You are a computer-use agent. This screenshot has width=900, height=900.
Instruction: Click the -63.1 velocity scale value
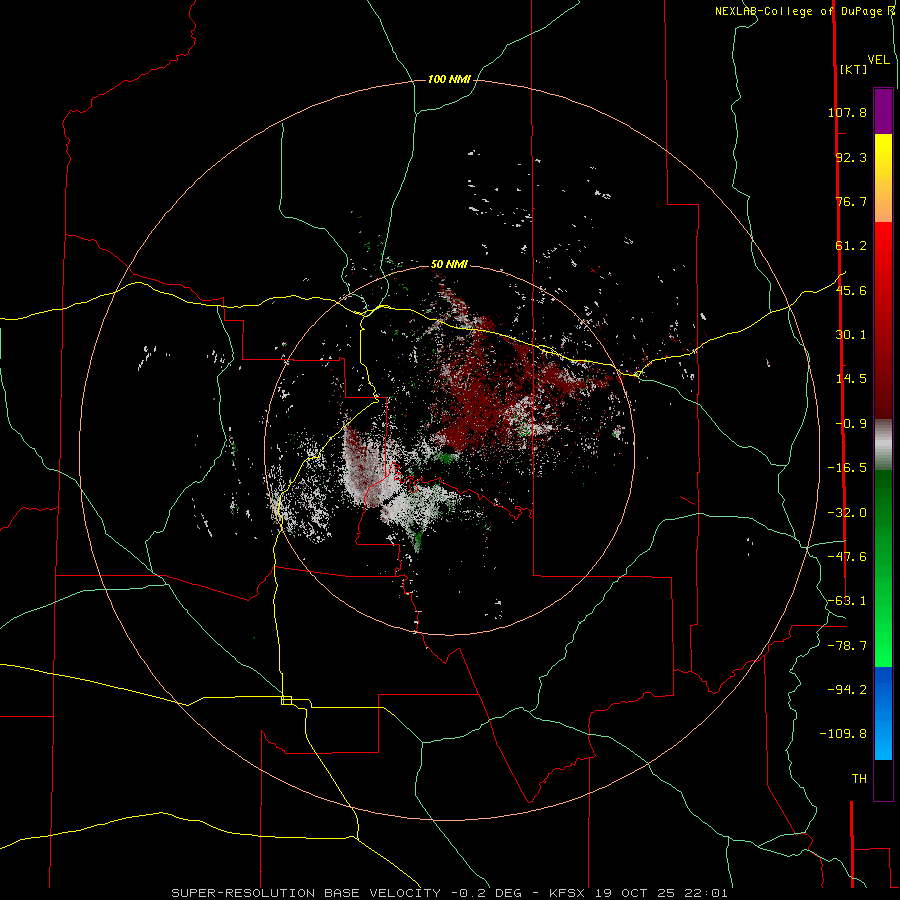point(847,601)
